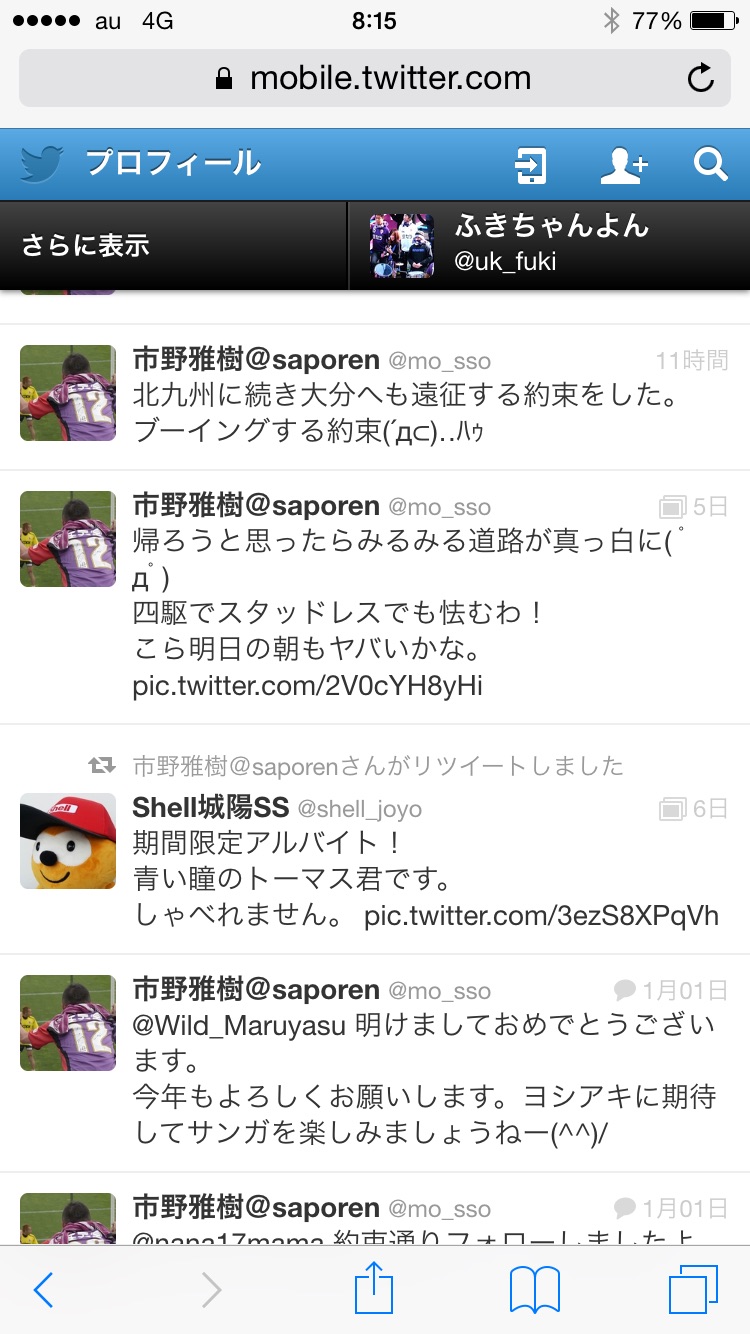Open the Safari share sheet icon
The width and height of the screenshot is (750, 1334).
pos(372,1288)
